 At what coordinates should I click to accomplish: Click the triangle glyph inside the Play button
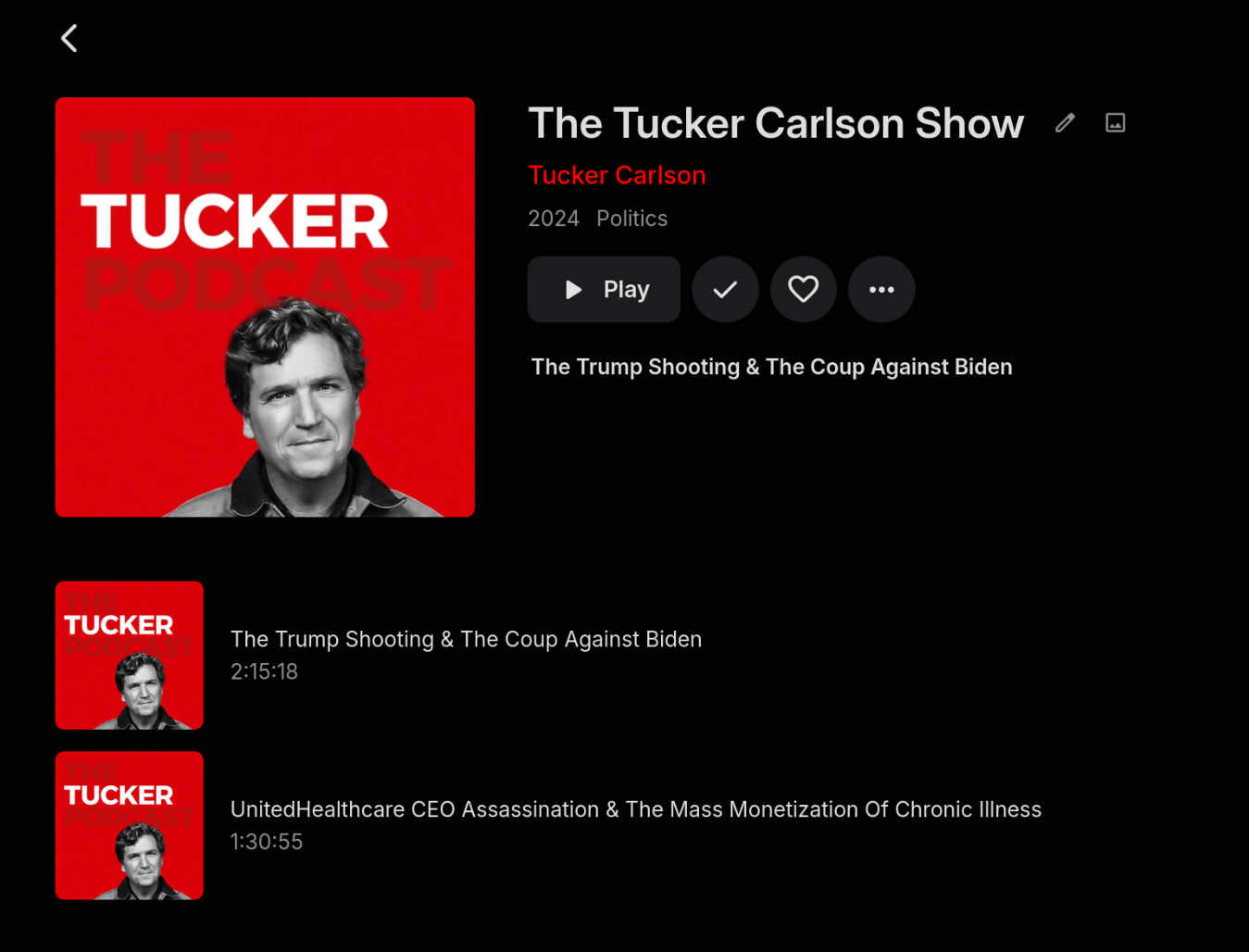point(573,290)
